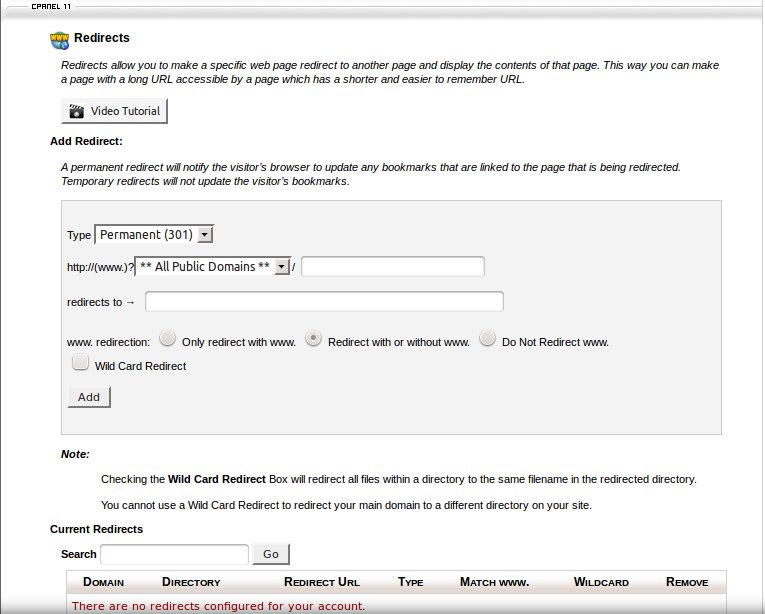Click the Wildcard column header

tap(601, 582)
